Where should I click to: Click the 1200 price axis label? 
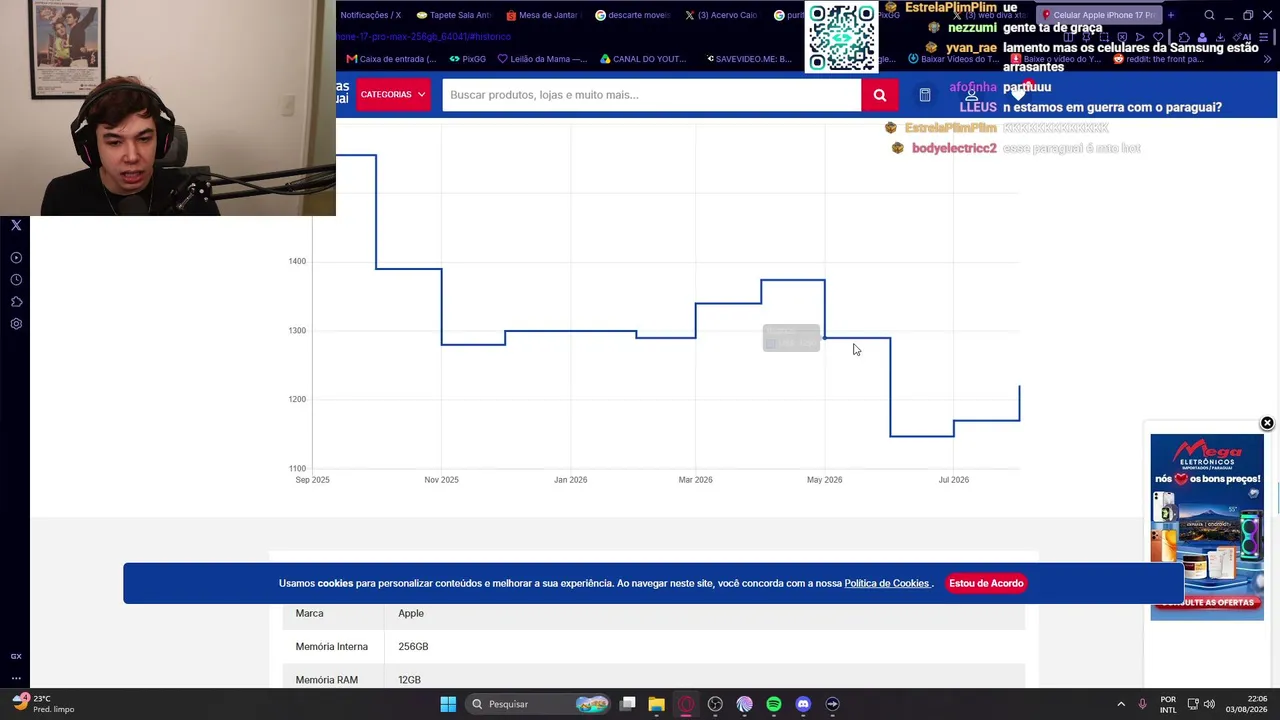[297, 400]
